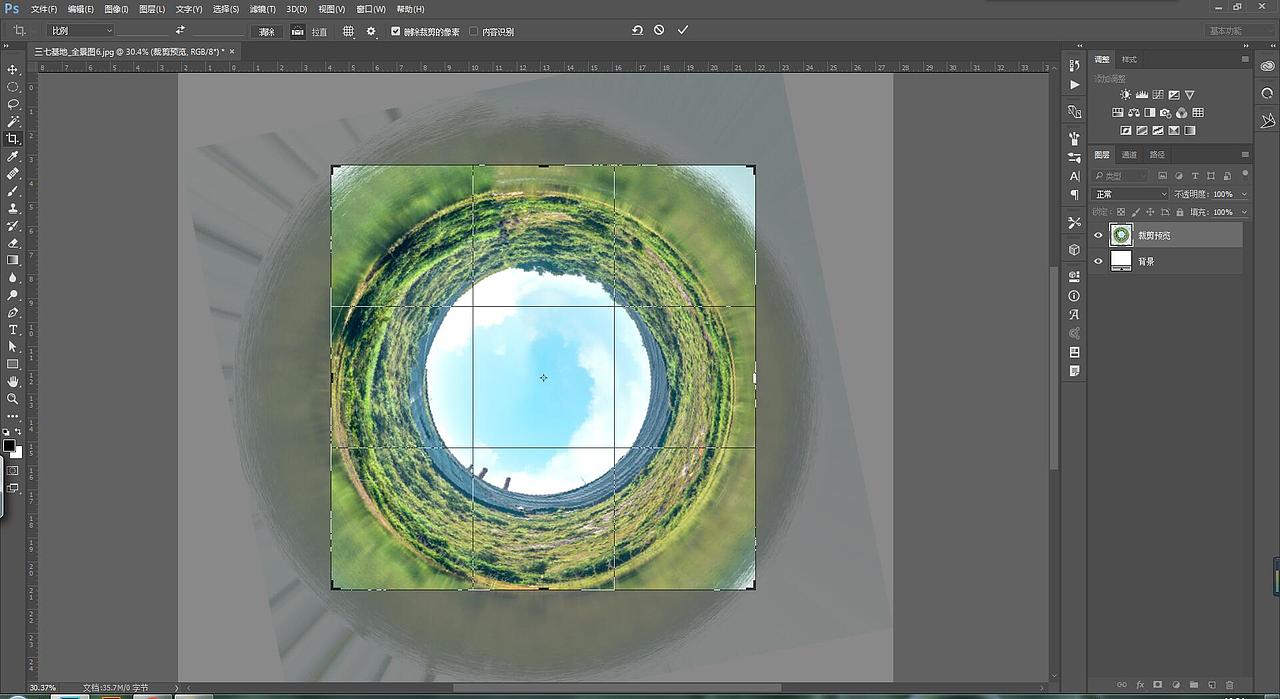The height and width of the screenshot is (699, 1280).
Task: Create a new layer in Layers panel
Action: [x=1211, y=685]
